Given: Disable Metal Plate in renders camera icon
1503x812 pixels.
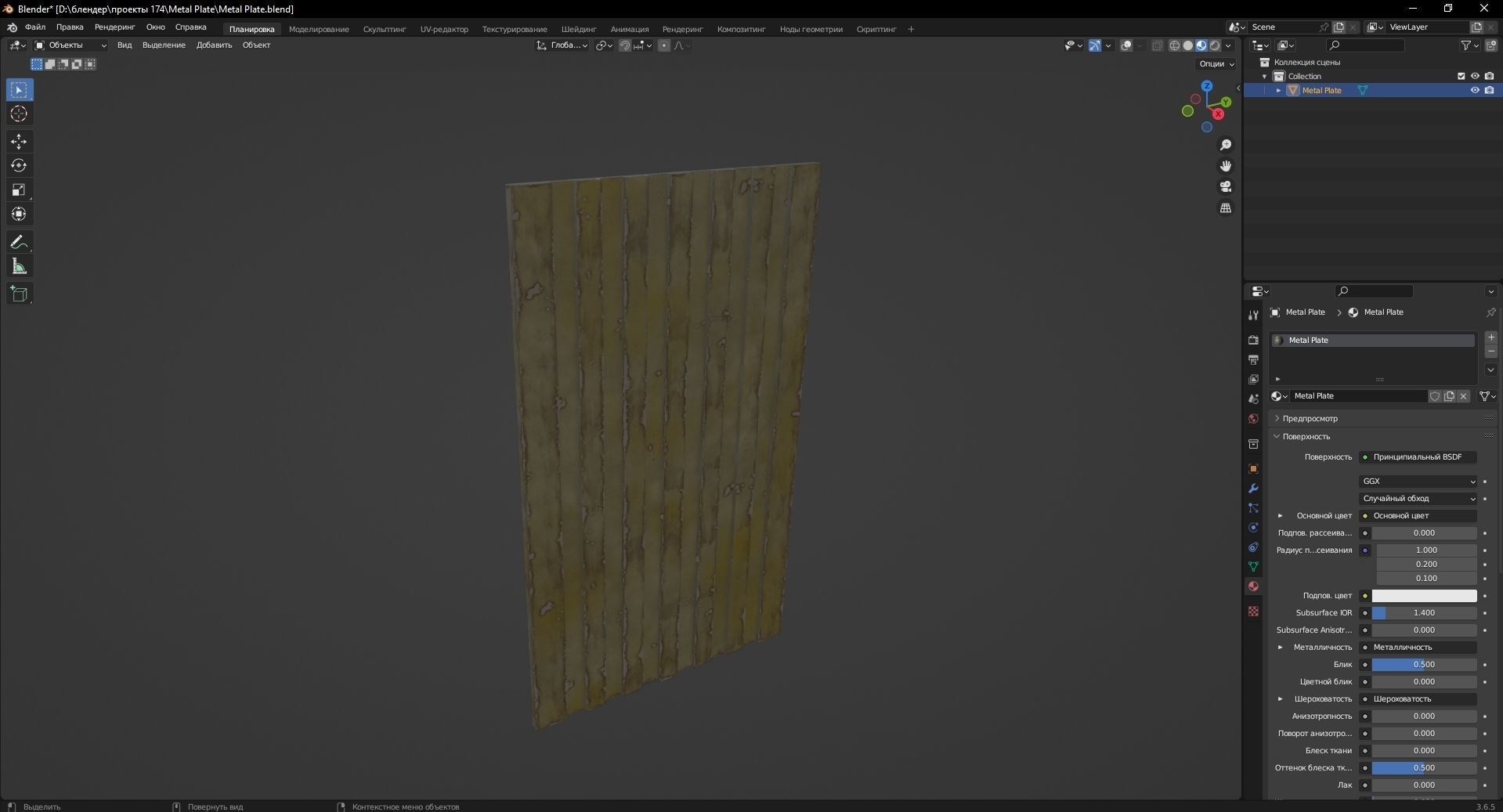Looking at the screenshot, I should click(1489, 90).
